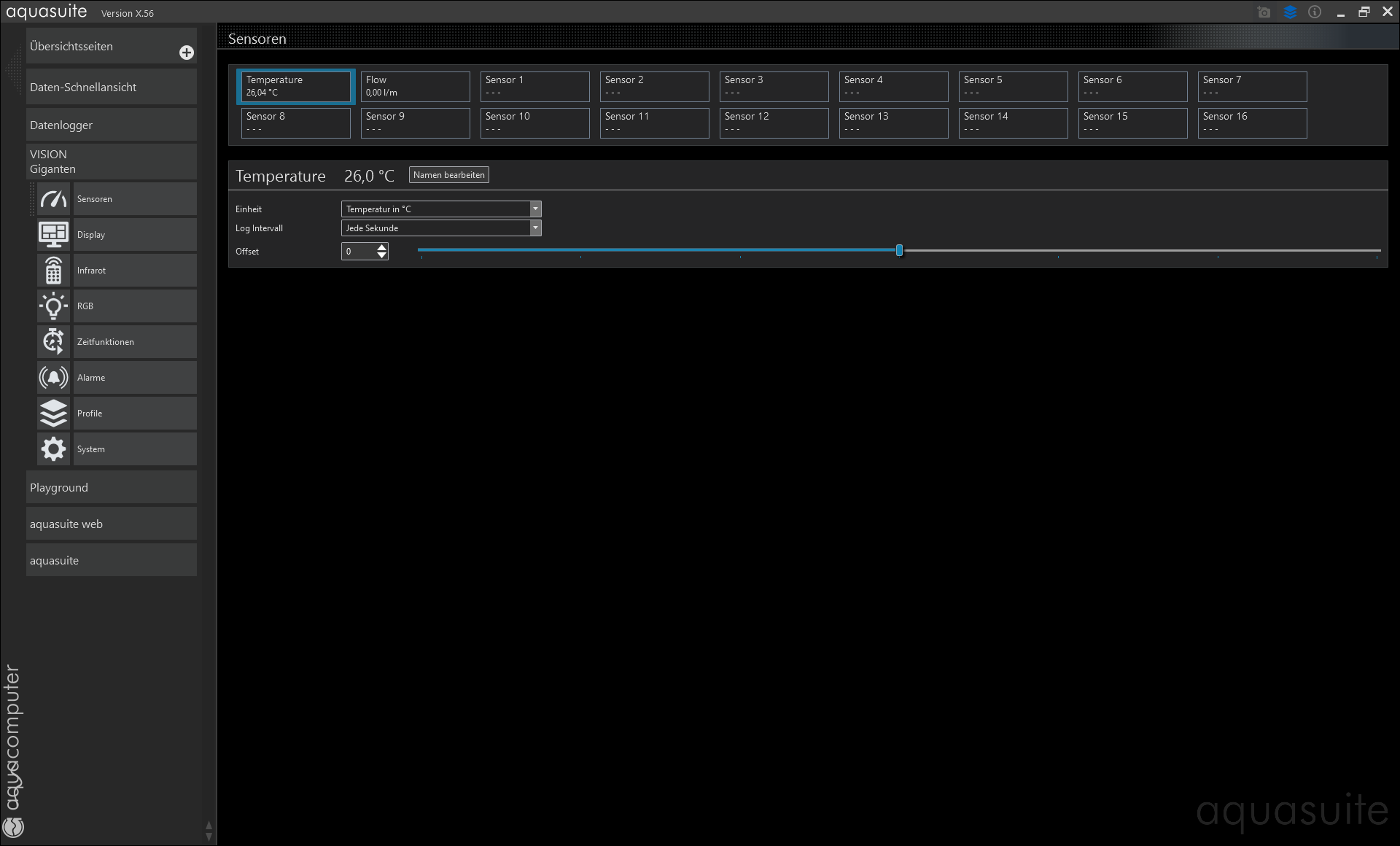Image resolution: width=1400 pixels, height=846 pixels.
Task: Add new Übersichtsseiten page with plus icon
Action: tap(187, 53)
